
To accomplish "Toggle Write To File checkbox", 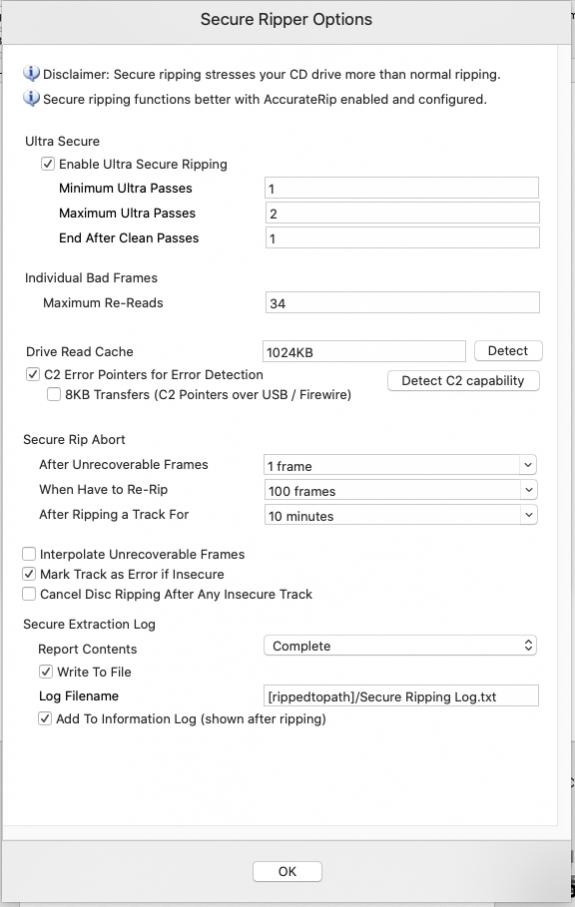I will pyautogui.click(x=45, y=672).
